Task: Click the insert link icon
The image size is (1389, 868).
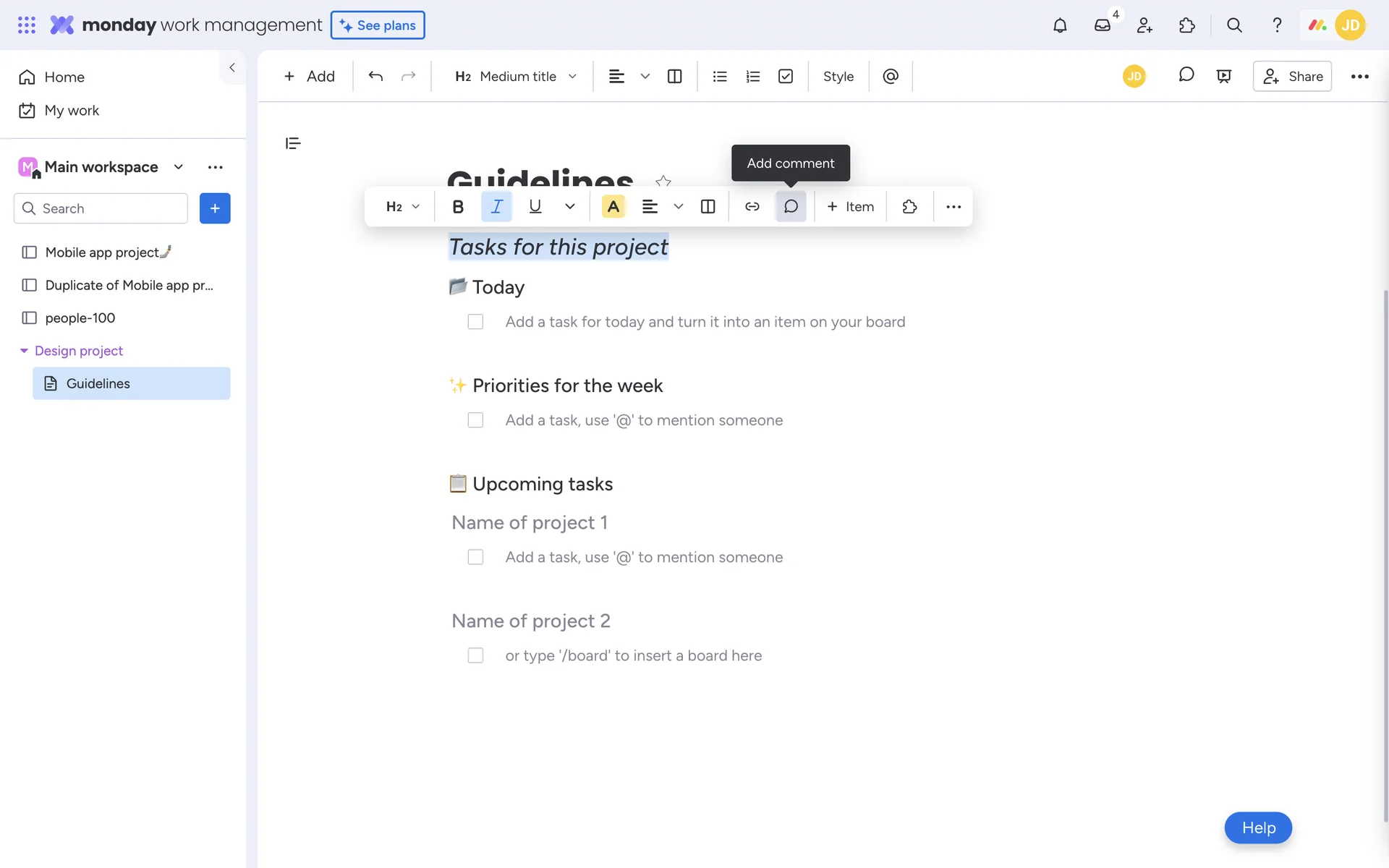Action: (x=752, y=207)
